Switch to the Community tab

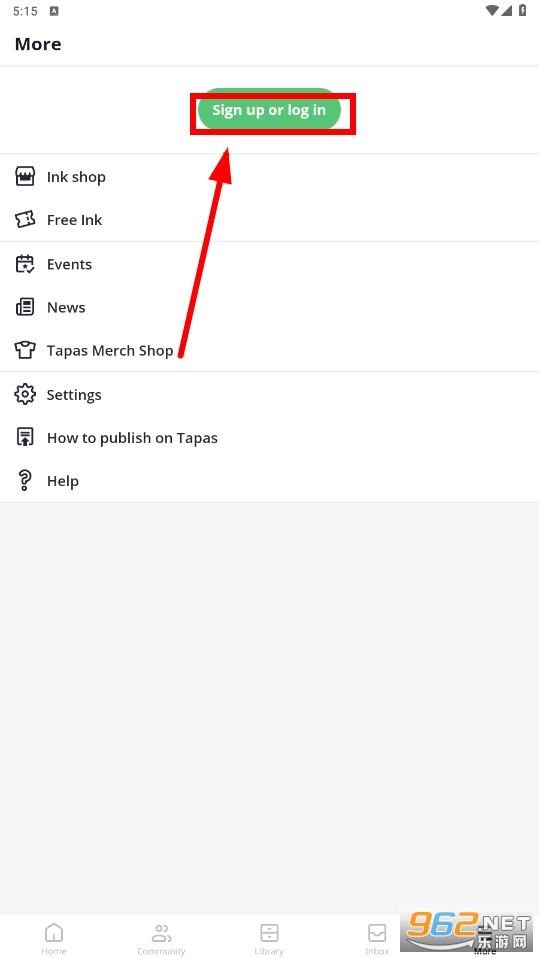pos(161,938)
